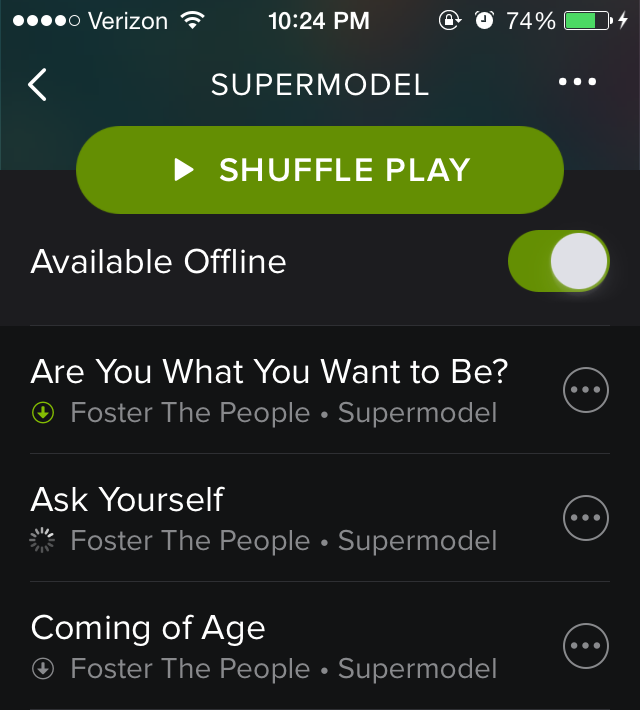Screen dimensions: 640x710
Task: Tap the green downloaded icon on first track
Action: coord(43,413)
